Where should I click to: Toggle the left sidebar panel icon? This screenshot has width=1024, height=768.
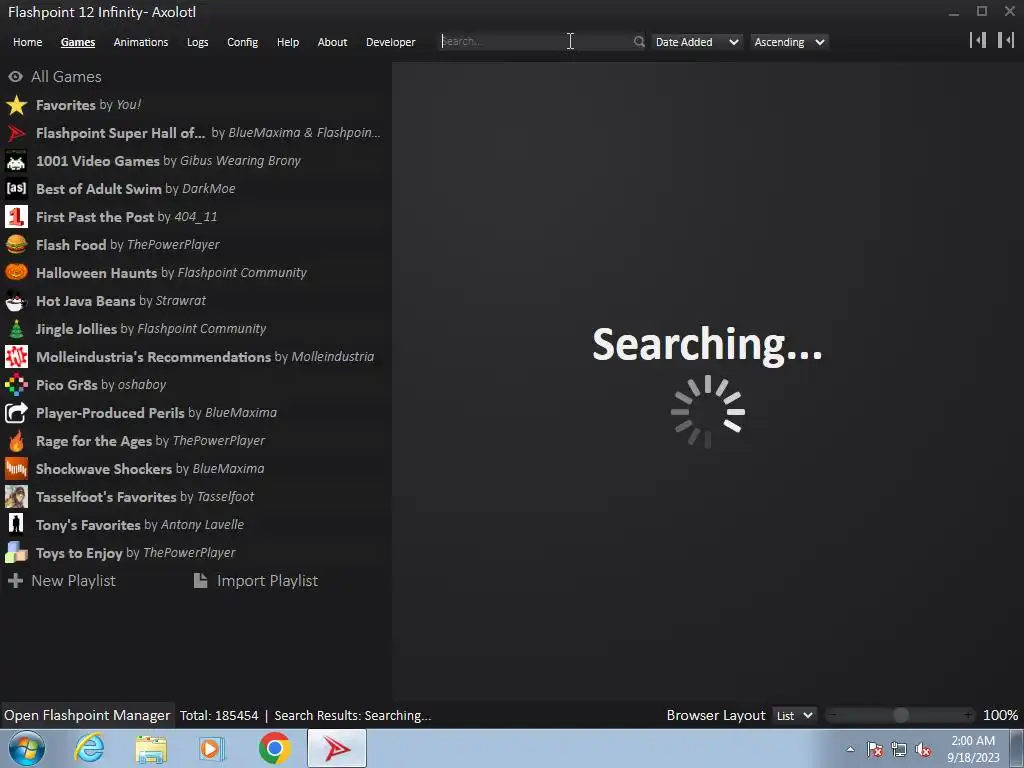[978, 40]
